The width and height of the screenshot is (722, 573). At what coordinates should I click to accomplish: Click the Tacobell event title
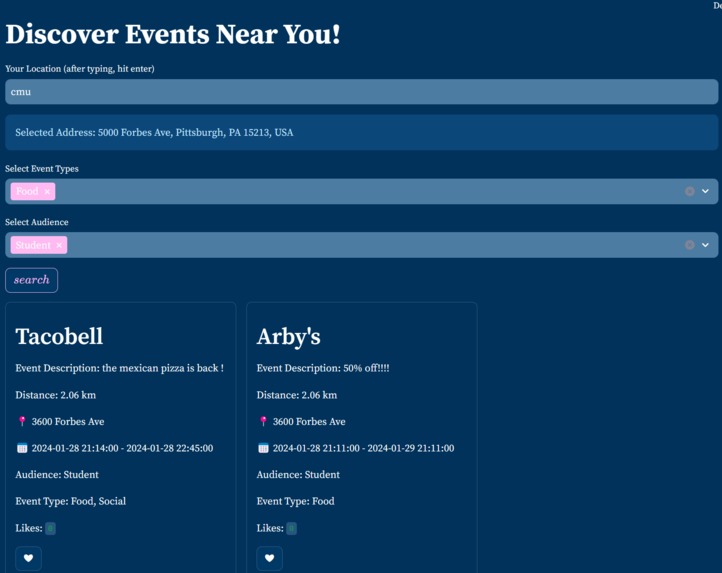pos(59,336)
